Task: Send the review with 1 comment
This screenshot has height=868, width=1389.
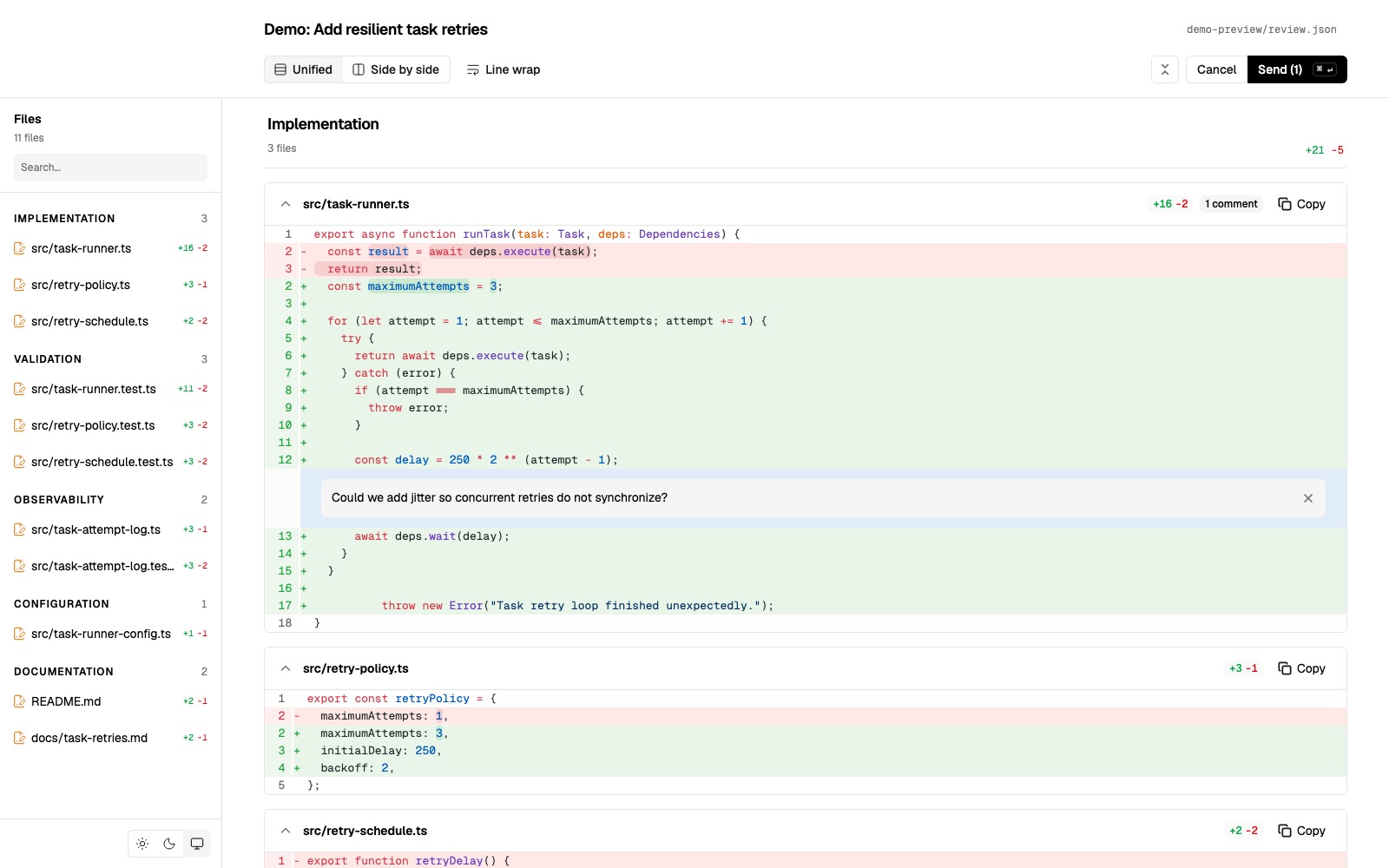Action: (x=1297, y=69)
